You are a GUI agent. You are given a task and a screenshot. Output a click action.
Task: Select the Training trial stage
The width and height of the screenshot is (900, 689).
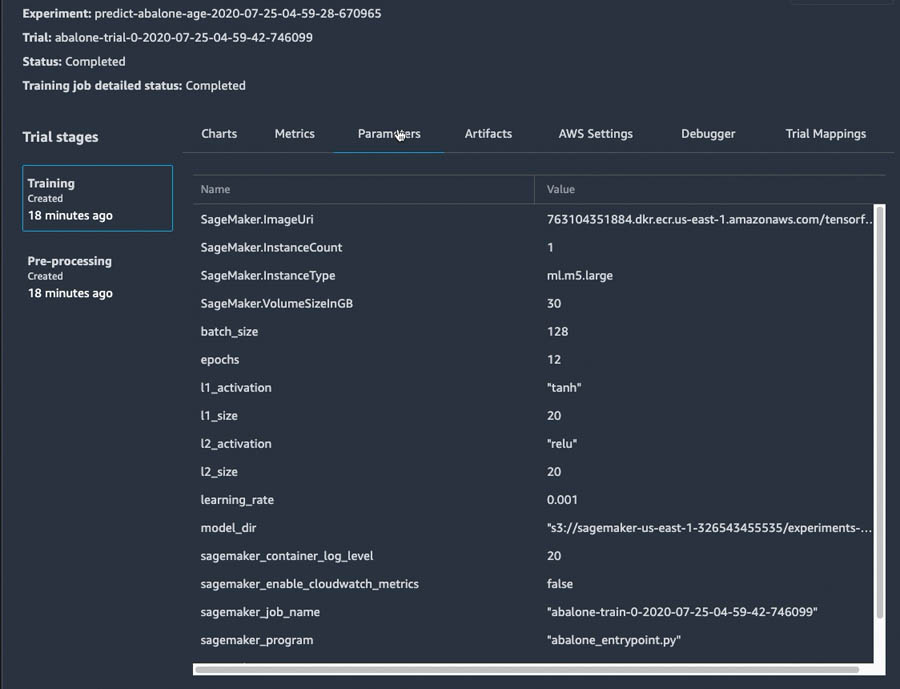[98, 199]
